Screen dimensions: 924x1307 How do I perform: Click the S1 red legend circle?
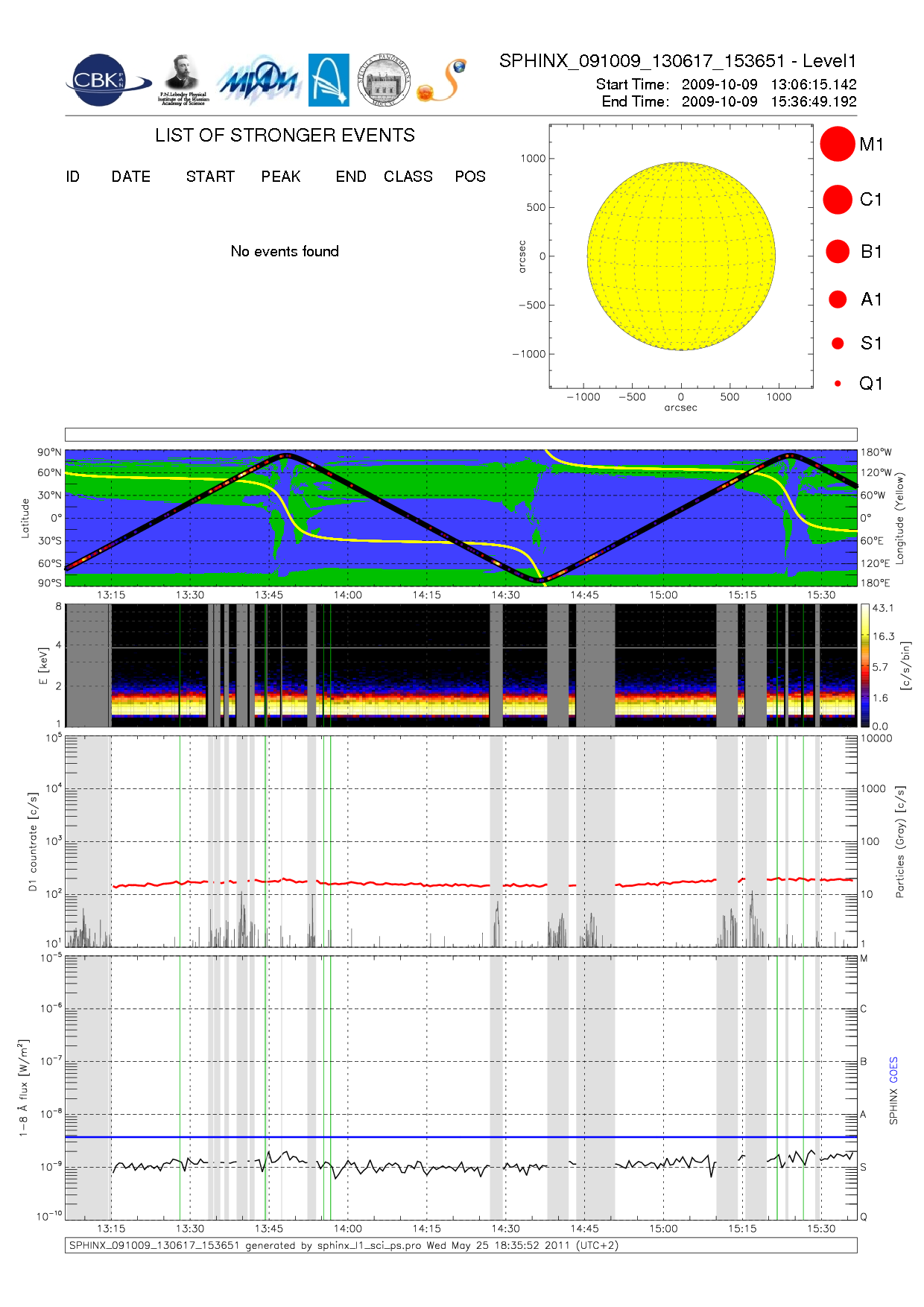[x=838, y=344]
